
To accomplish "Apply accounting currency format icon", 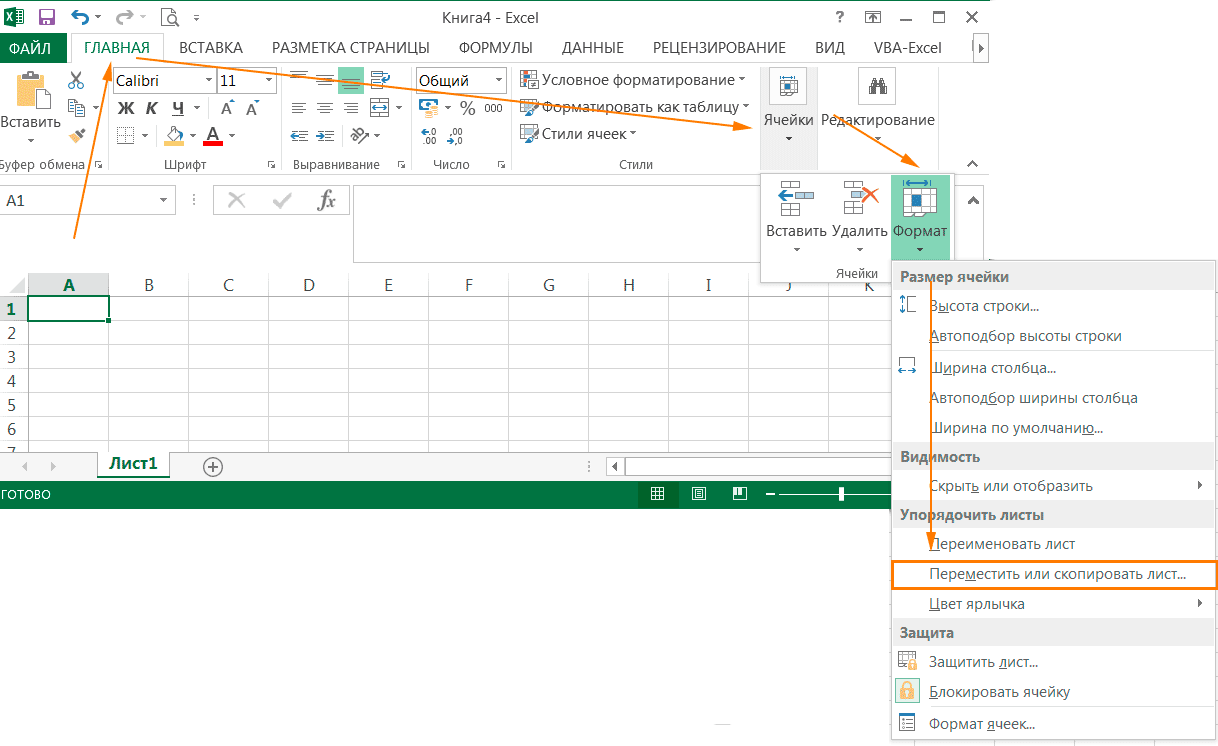I will click(x=429, y=107).
